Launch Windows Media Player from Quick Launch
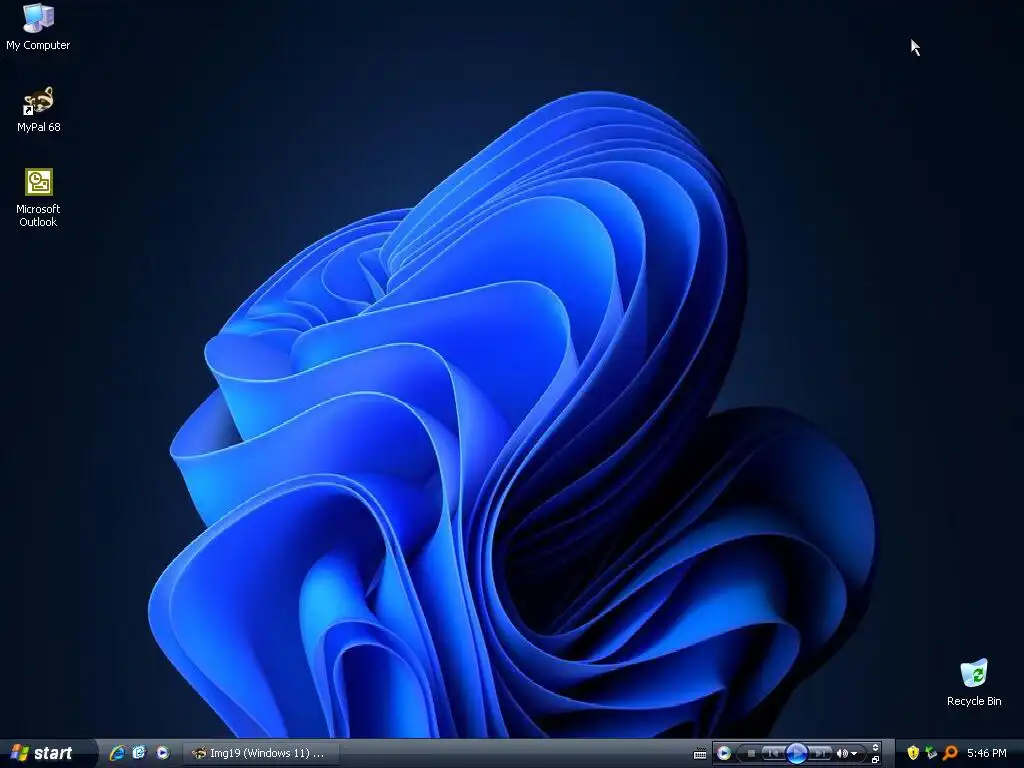1024x768 pixels. pos(163,753)
